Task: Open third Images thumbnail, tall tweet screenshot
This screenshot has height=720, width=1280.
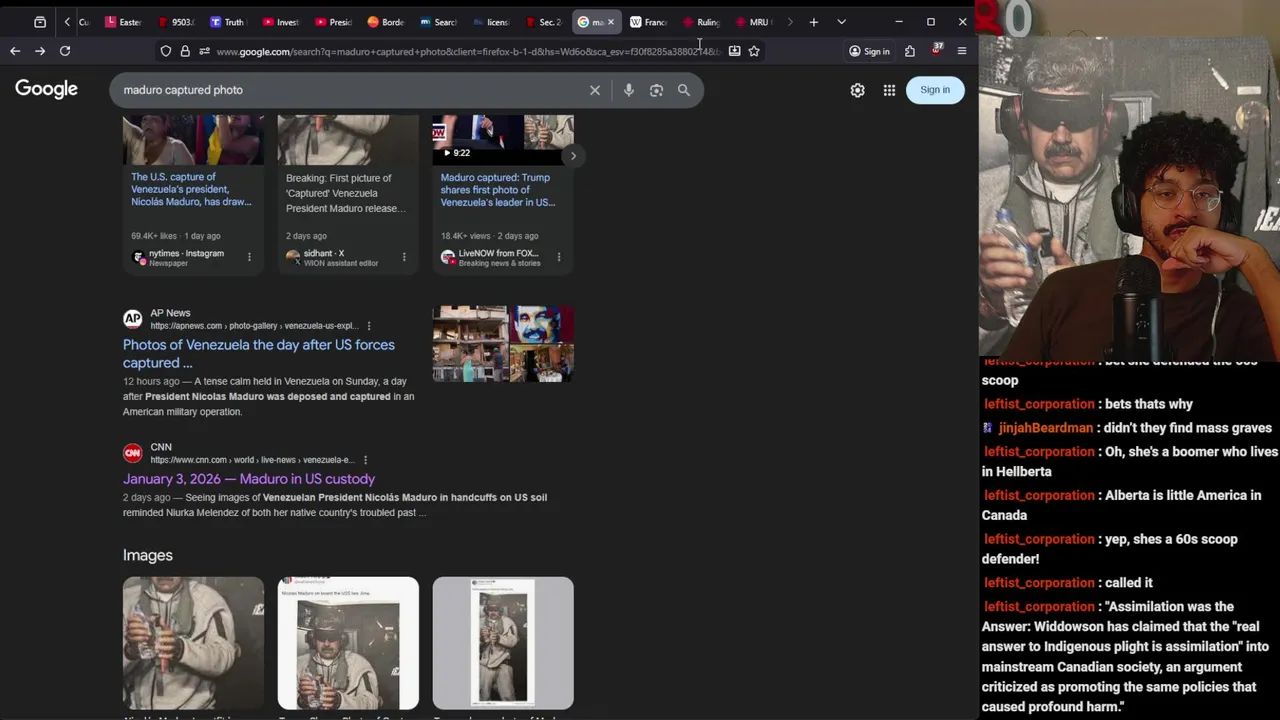Action: pos(503,643)
